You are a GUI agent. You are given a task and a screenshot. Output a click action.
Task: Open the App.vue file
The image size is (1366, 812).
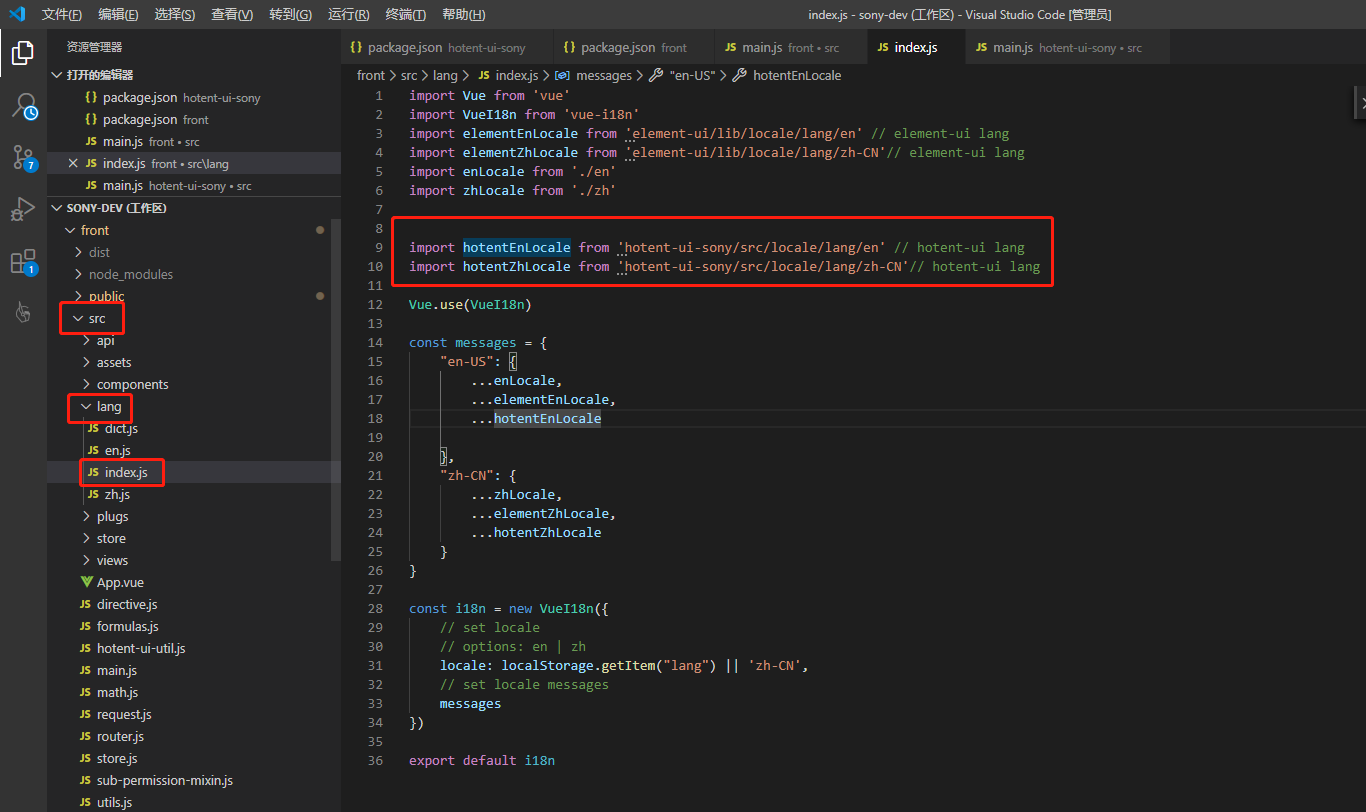(120, 582)
